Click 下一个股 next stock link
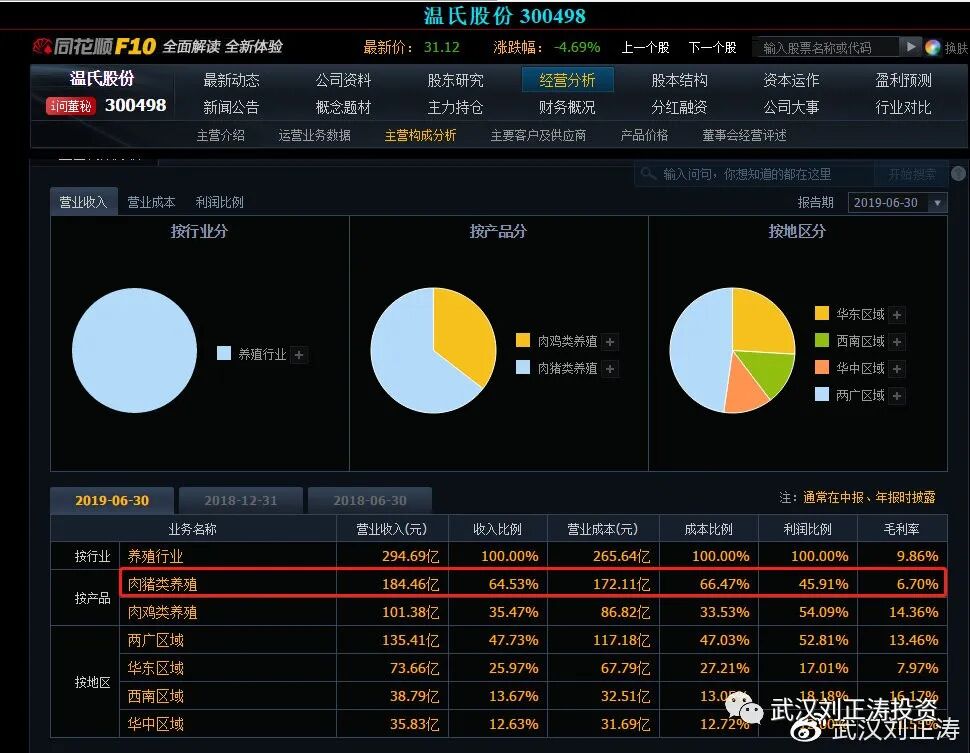The height and width of the screenshot is (753, 970). (712, 48)
